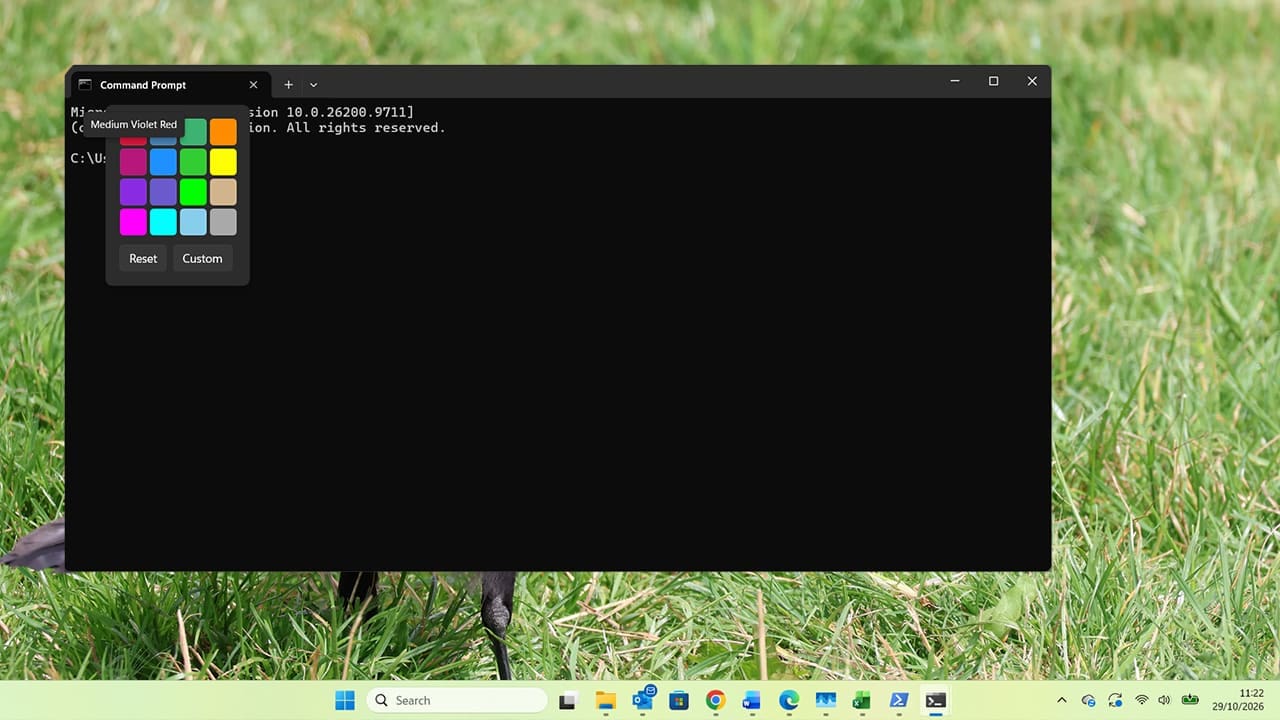Launch File Explorer from taskbar
The height and width of the screenshot is (720, 1280).
click(x=605, y=700)
